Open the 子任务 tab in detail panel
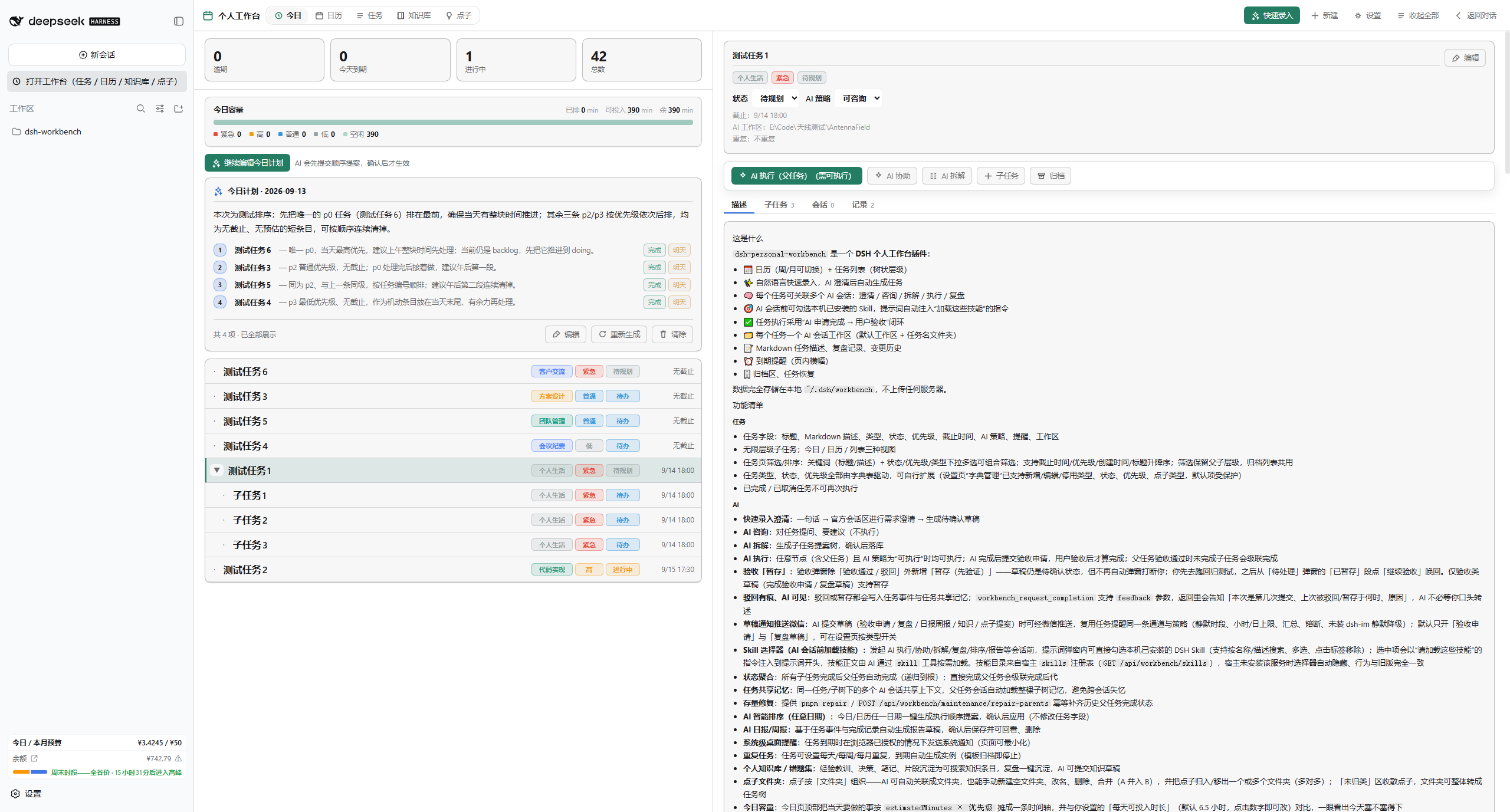The width and height of the screenshot is (1510, 812). [779, 205]
